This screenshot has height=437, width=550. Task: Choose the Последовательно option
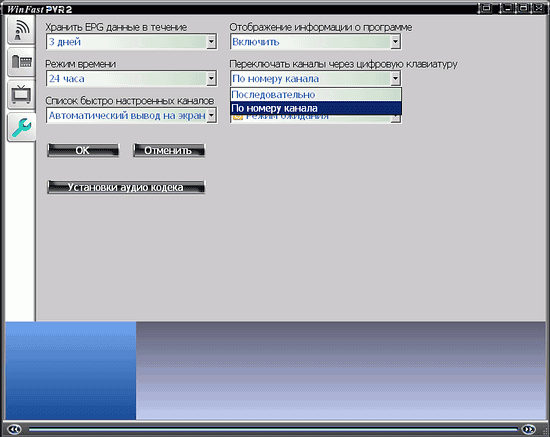pos(316,95)
